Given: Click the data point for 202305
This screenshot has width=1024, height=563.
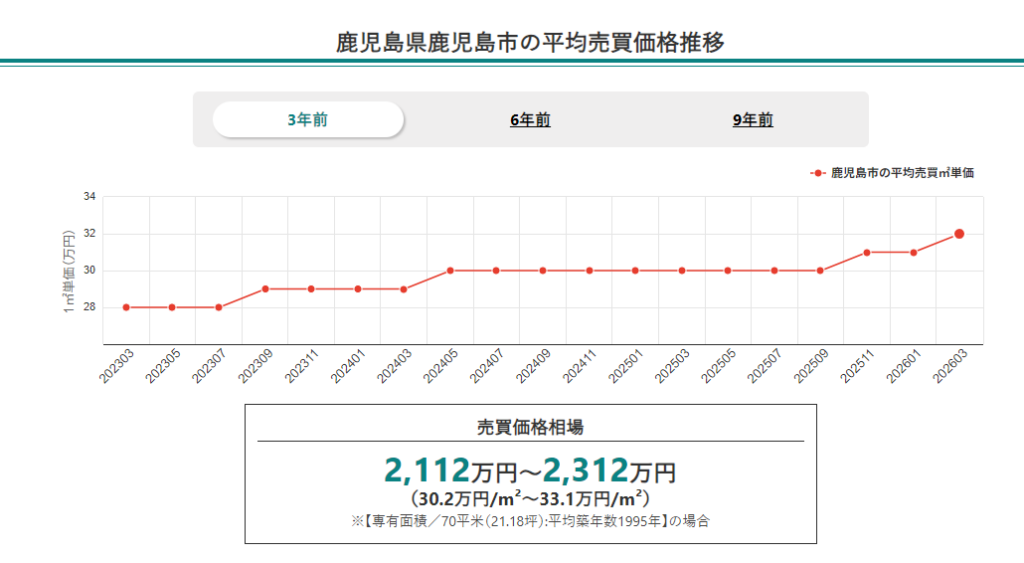Looking at the screenshot, I should coord(172,307).
